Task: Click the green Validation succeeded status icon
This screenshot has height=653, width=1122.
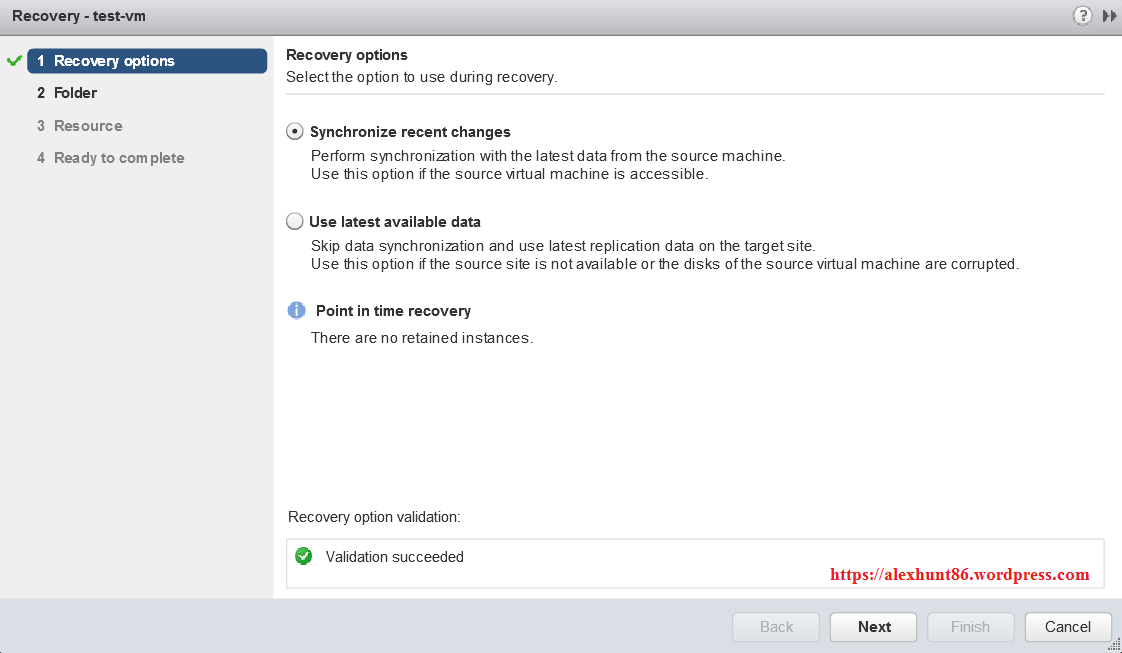Action: pos(304,556)
